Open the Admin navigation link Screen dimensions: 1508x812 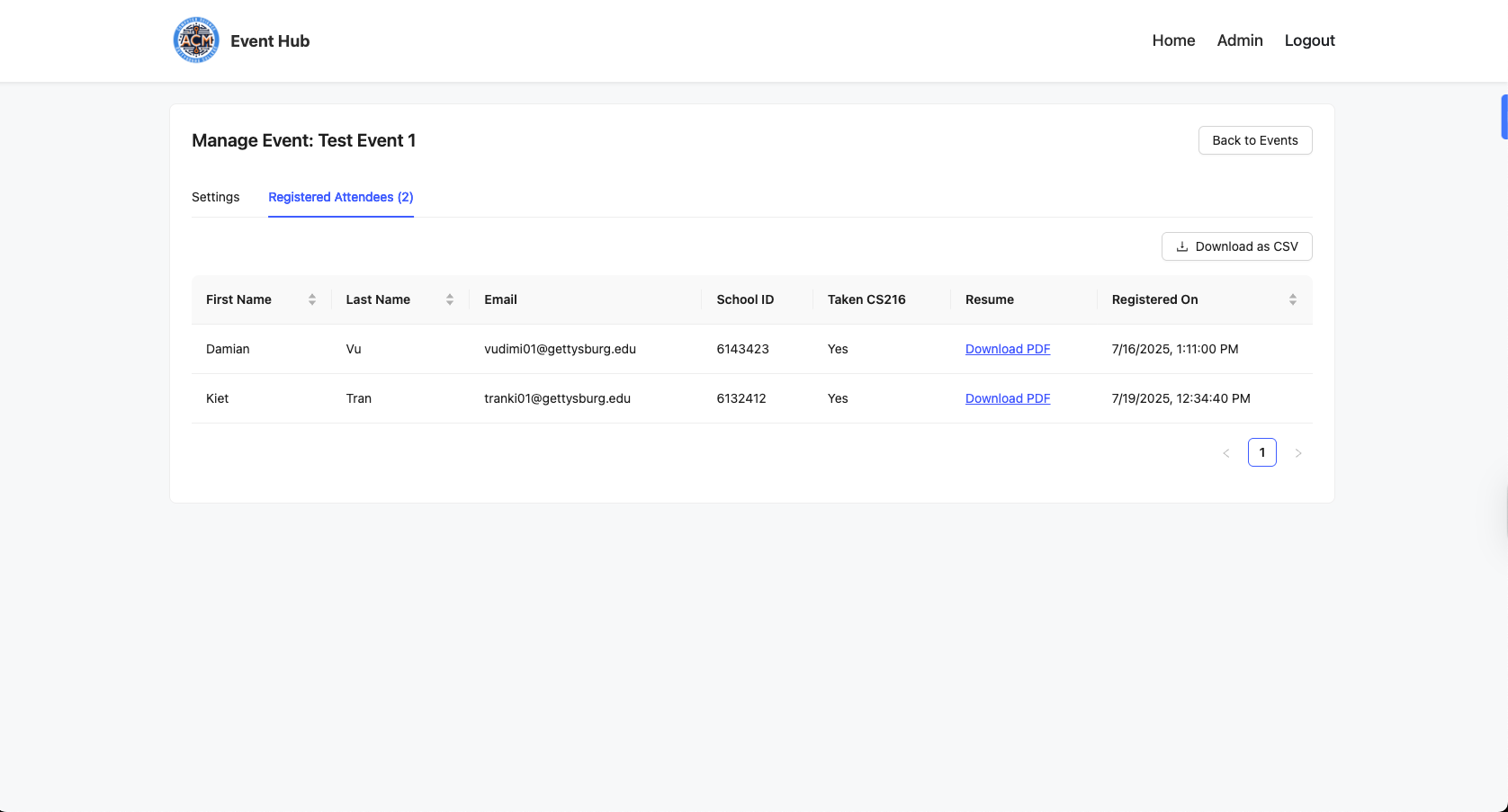pos(1239,40)
